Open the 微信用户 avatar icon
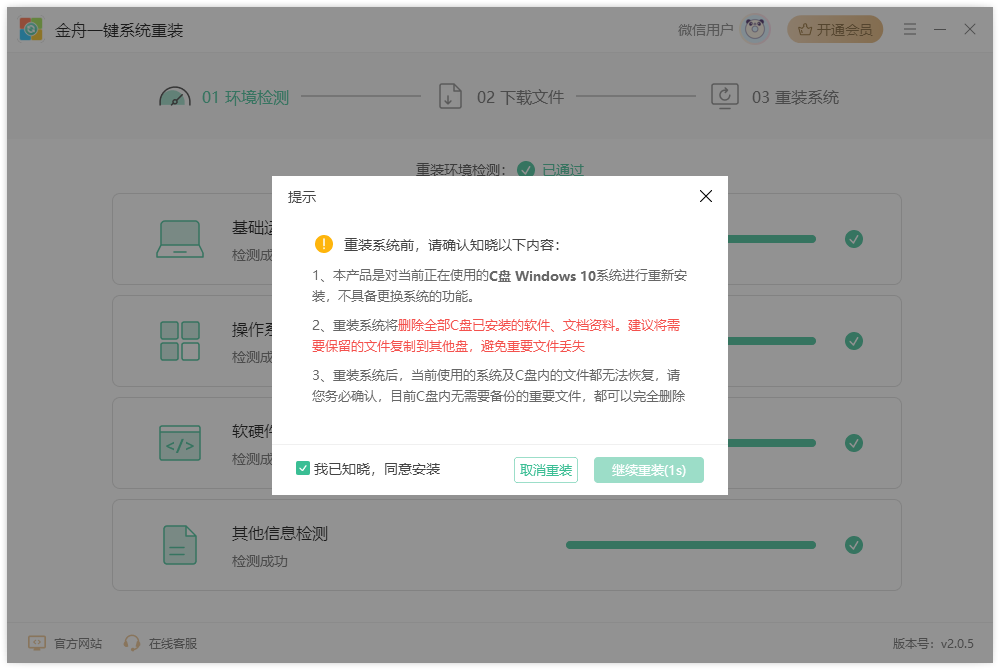The height and width of the screenshot is (670, 1000). [x=754, y=29]
